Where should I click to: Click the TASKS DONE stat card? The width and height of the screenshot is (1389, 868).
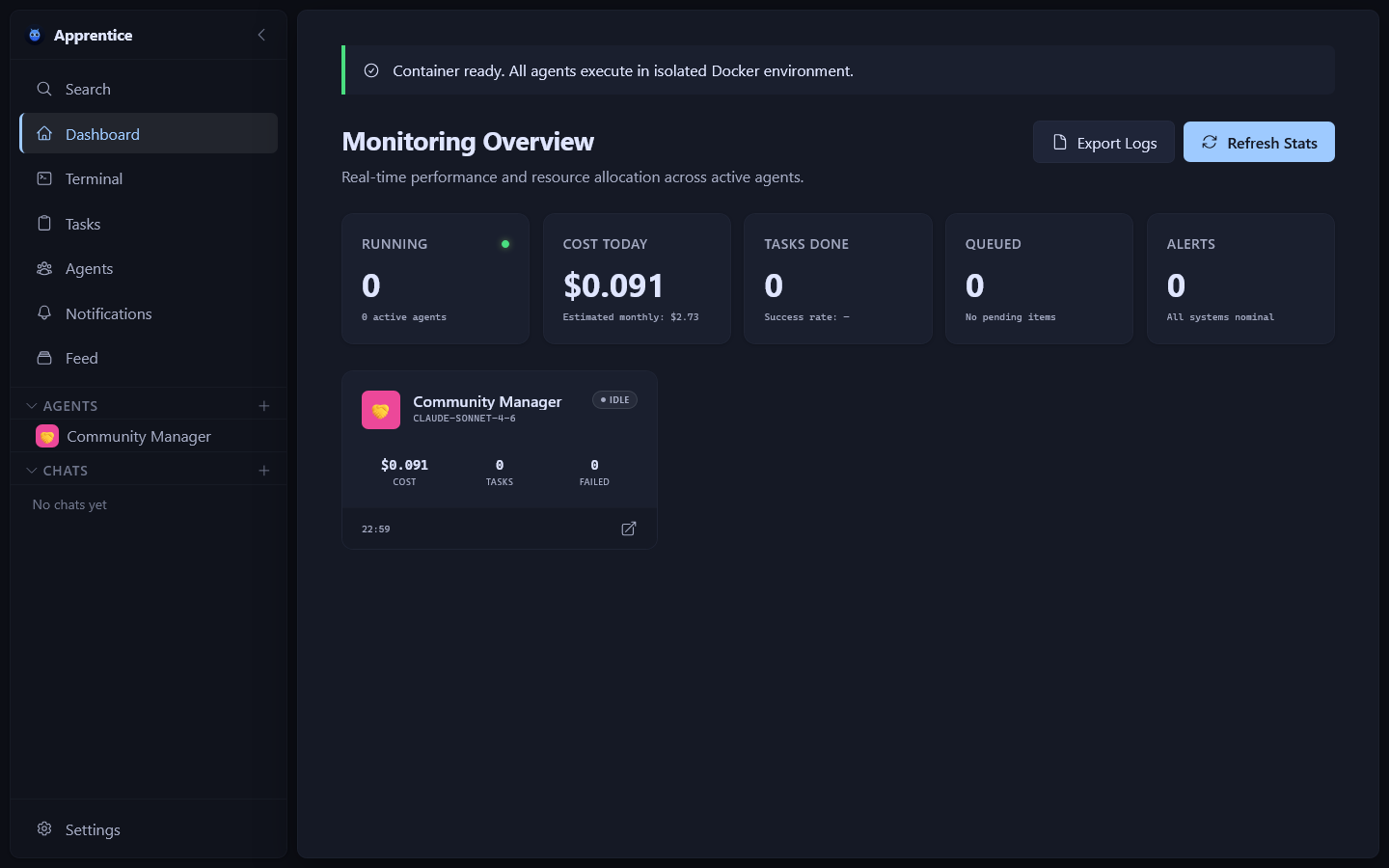(838, 279)
